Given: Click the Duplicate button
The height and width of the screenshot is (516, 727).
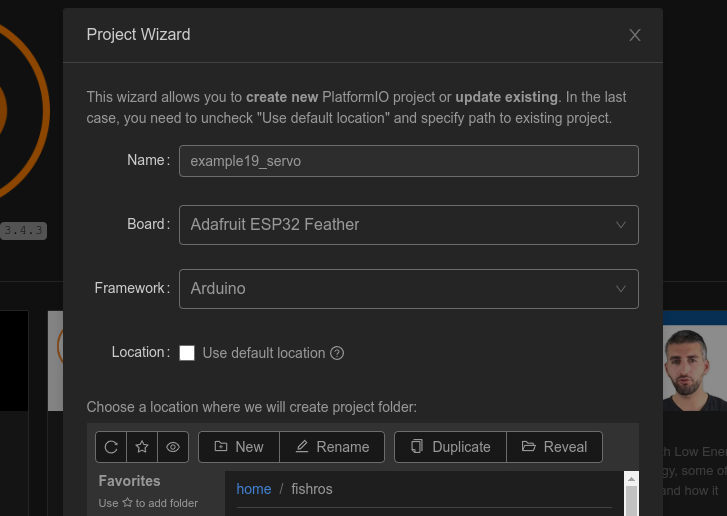Looking at the screenshot, I should 450,447.
